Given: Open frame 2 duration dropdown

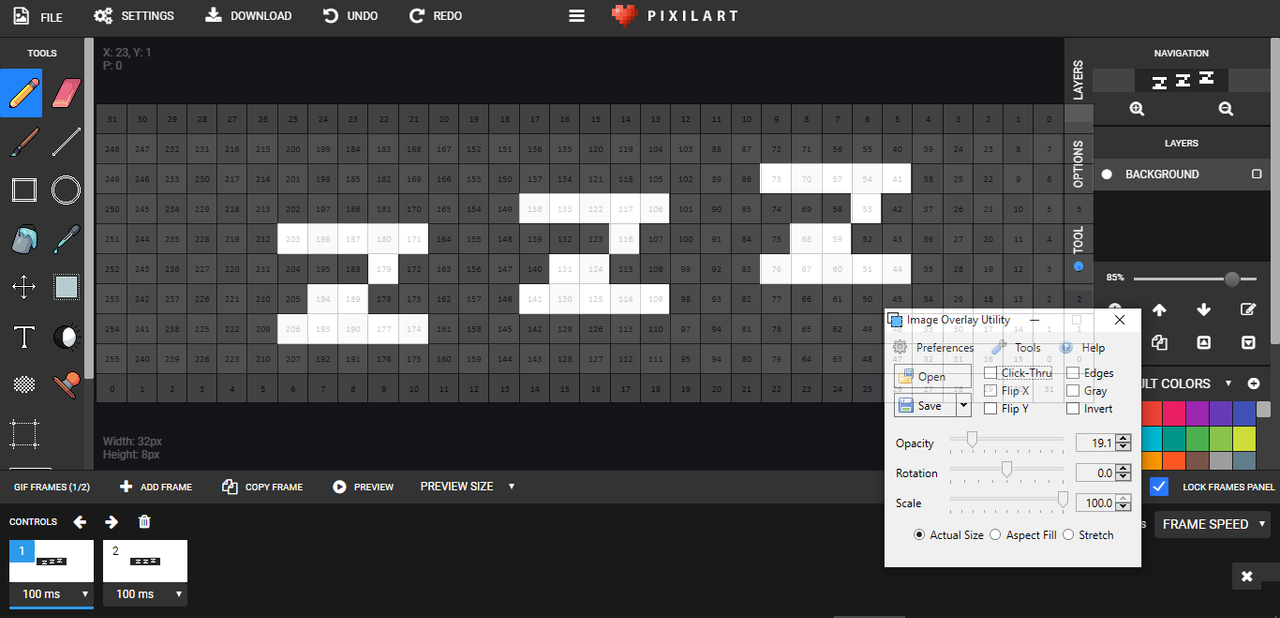Looking at the screenshot, I should [145, 594].
